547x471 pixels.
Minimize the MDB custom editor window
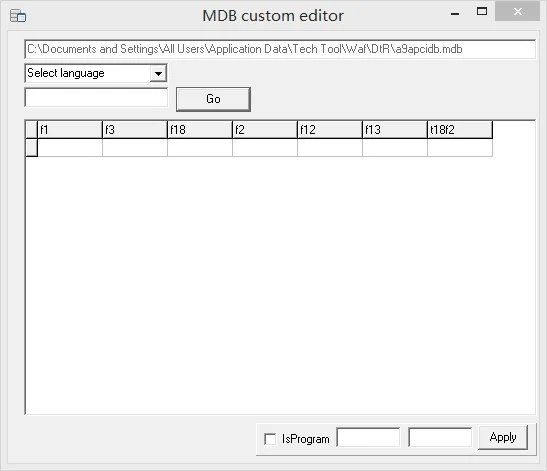coord(455,14)
